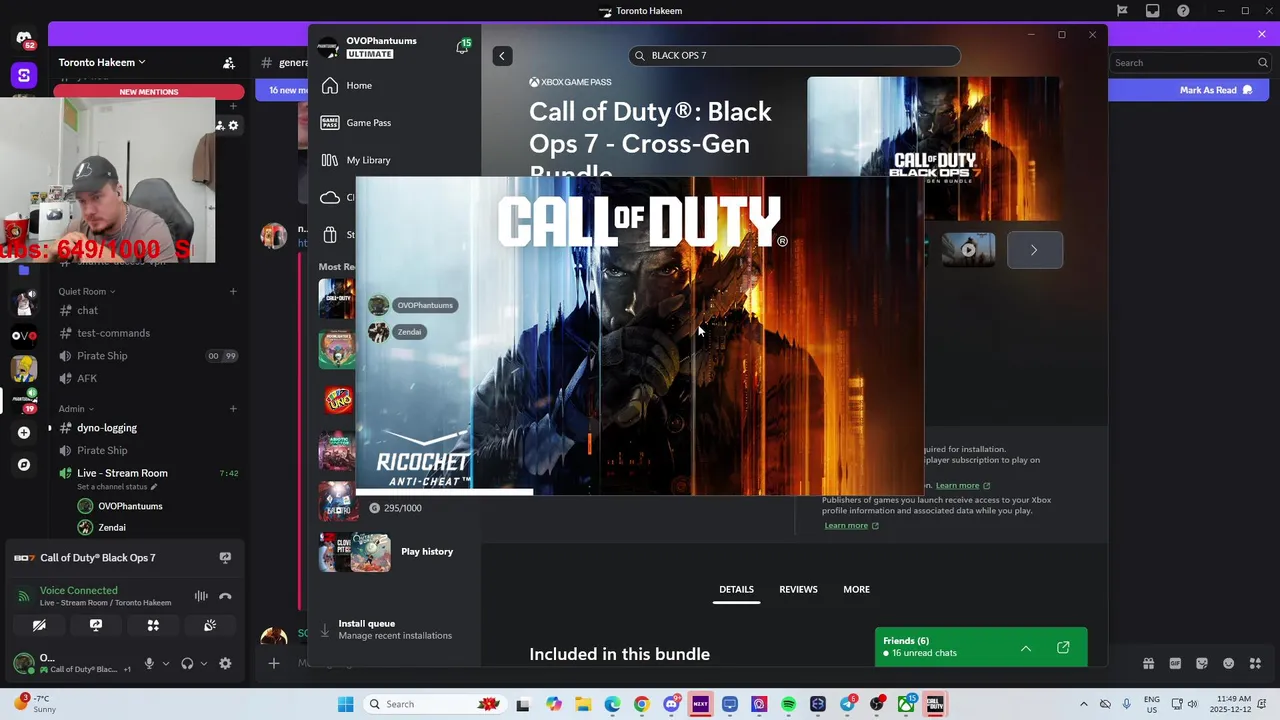Viewport: 1280px width, 720px height.
Task: Launch an activity from voice panel
Action: click(x=153, y=625)
